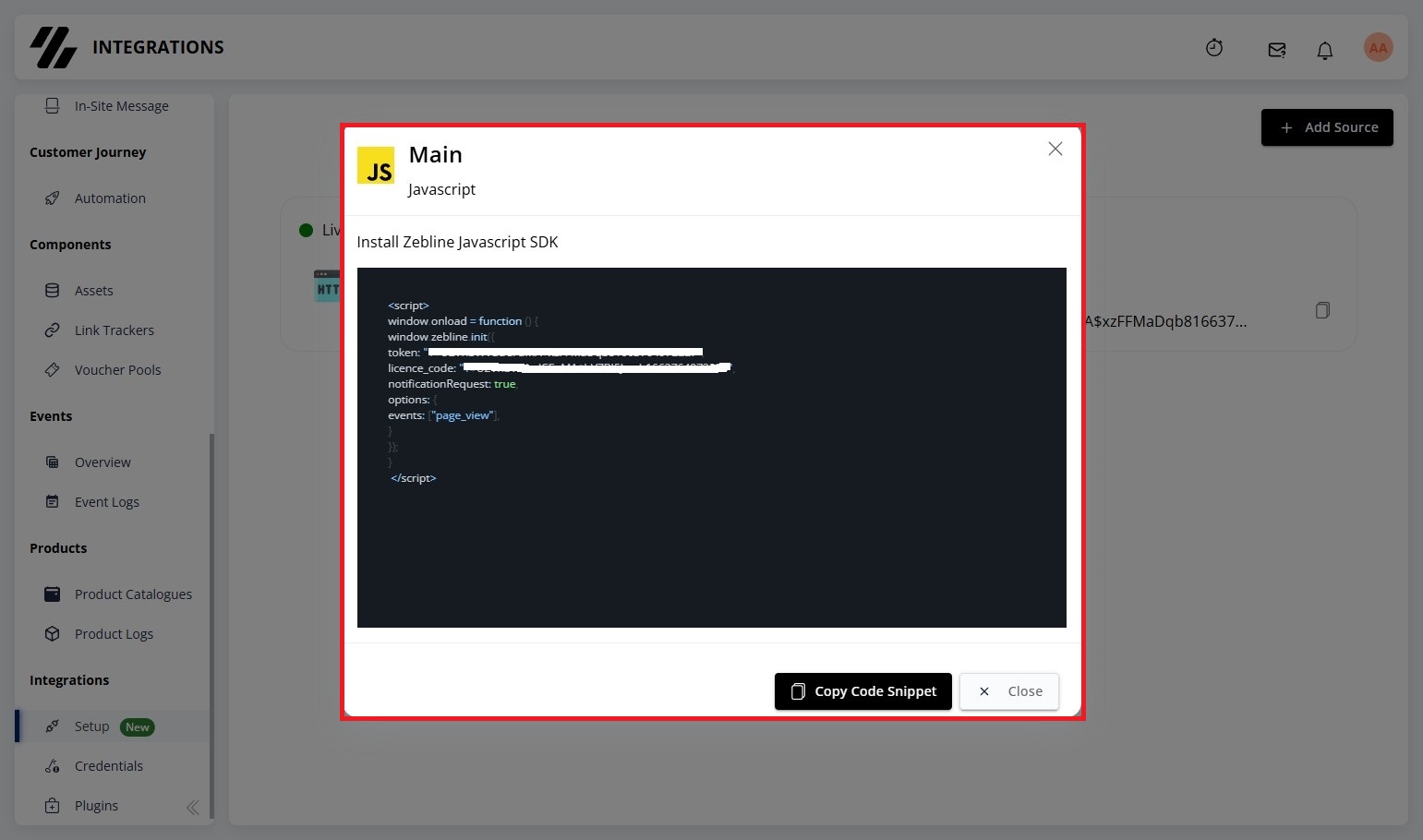
Task: Click the INTEGRATIONS page title
Action: point(158,47)
